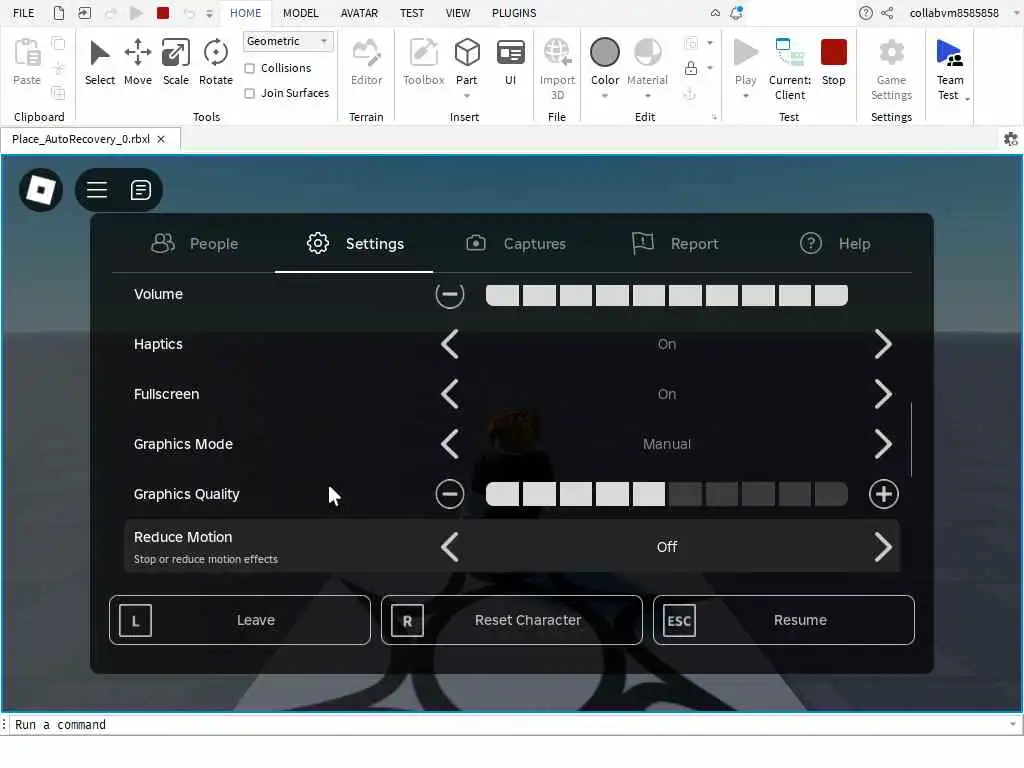
Task: Expand the Color dropdown arrow
Action: click(x=605, y=97)
